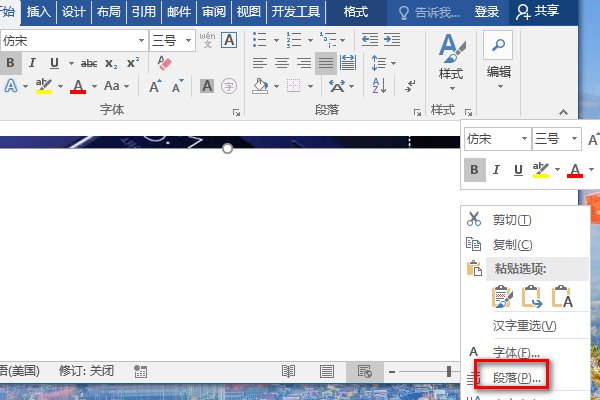Switch to View tab
This screenshot has width=600, height=400.
(x=249, y=11)
